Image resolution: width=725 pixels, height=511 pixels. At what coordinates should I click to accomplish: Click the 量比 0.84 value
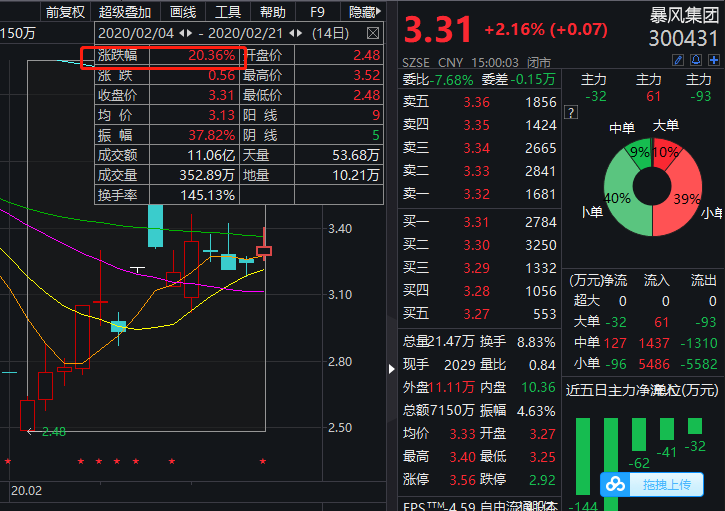542,365
